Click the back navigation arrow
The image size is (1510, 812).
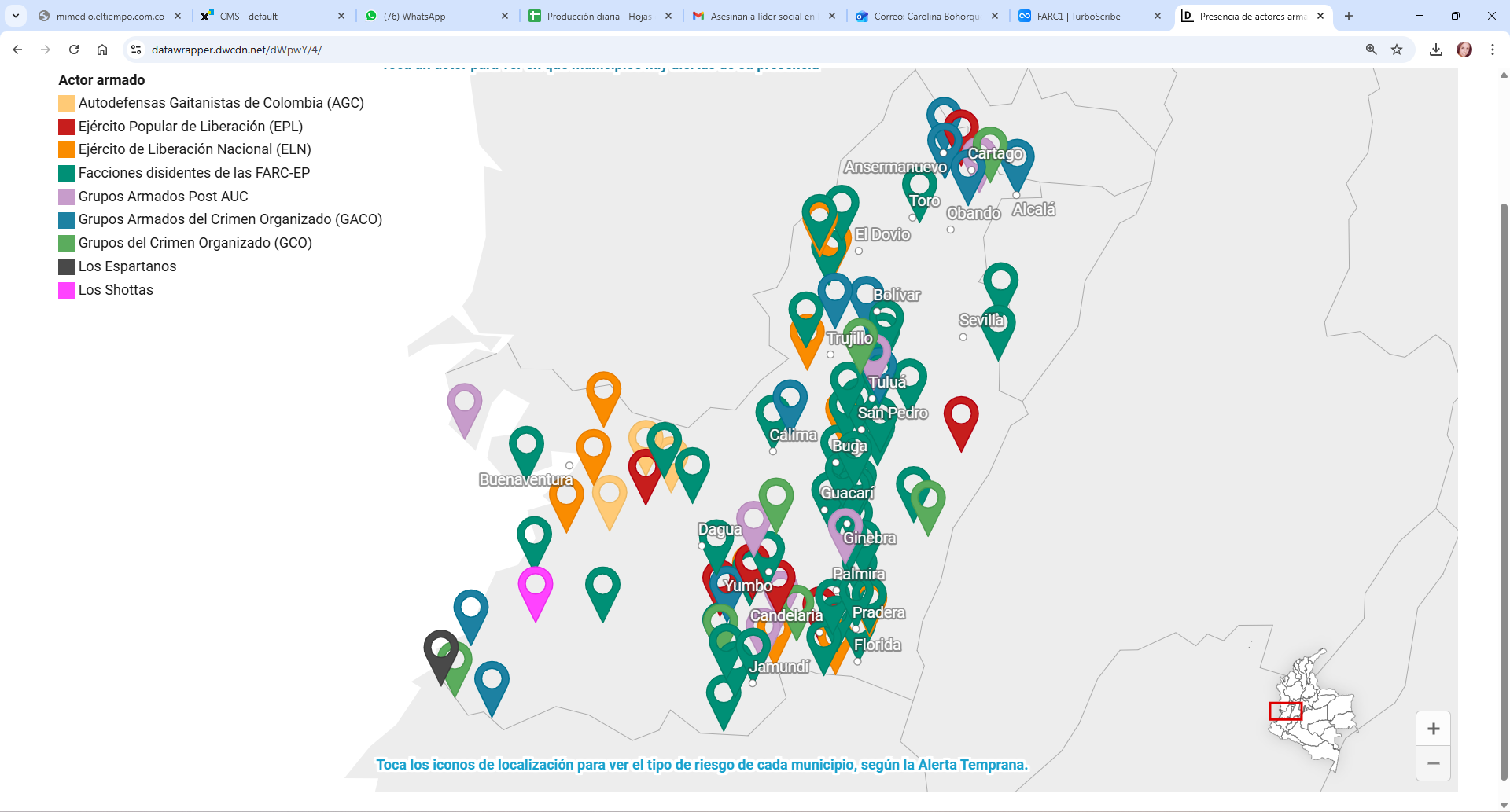pyautogui.click(x=17, y=49)
